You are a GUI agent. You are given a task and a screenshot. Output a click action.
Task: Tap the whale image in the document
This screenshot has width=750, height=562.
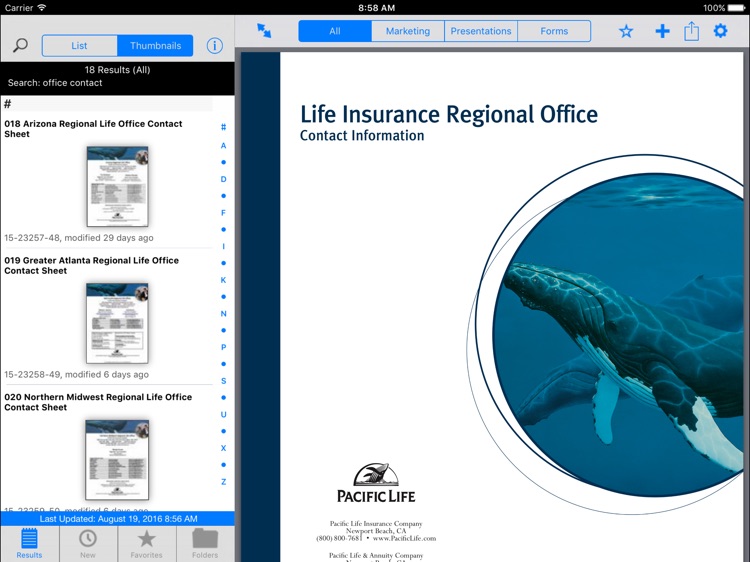[617, 335]
